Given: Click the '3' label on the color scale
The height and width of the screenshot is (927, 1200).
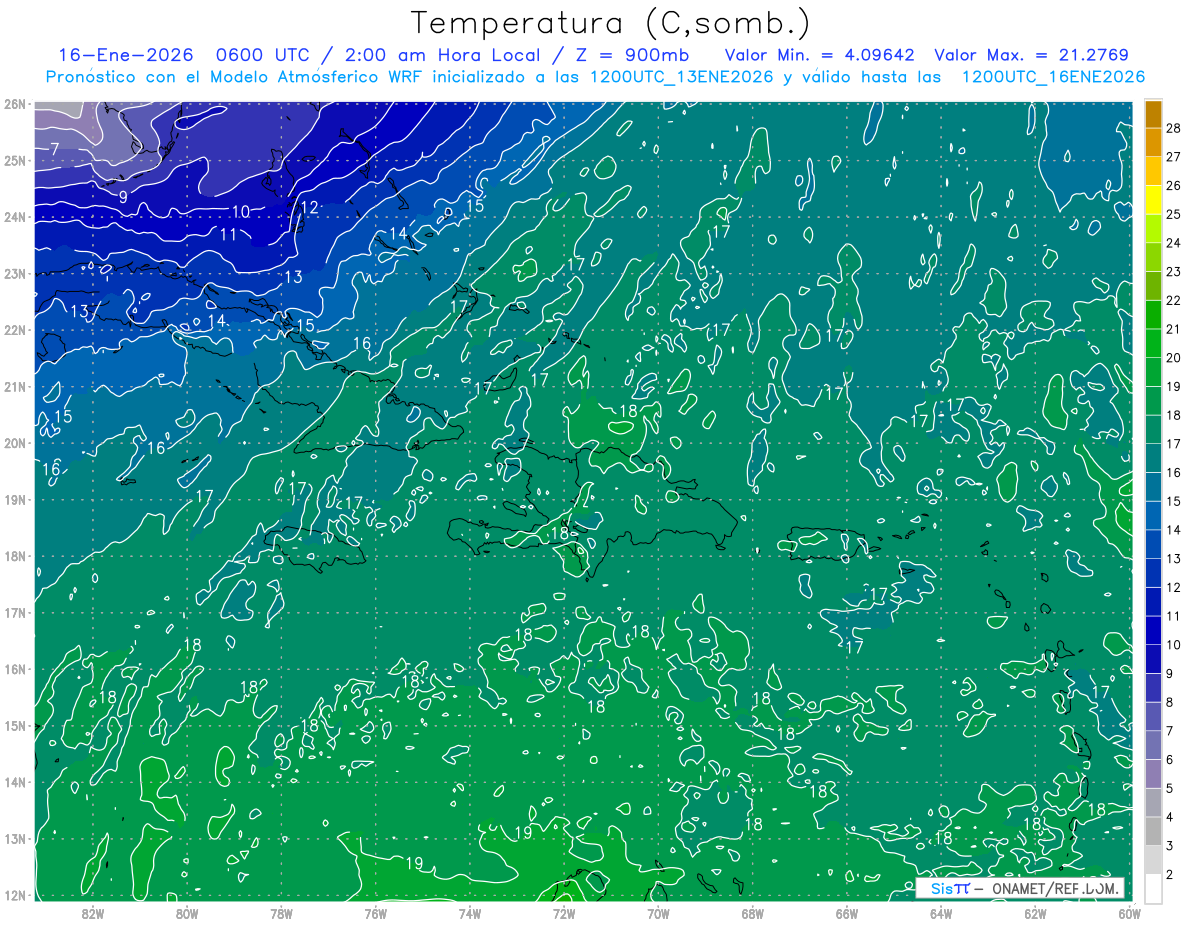Looking at the screenshot, I should point(1169,846).
